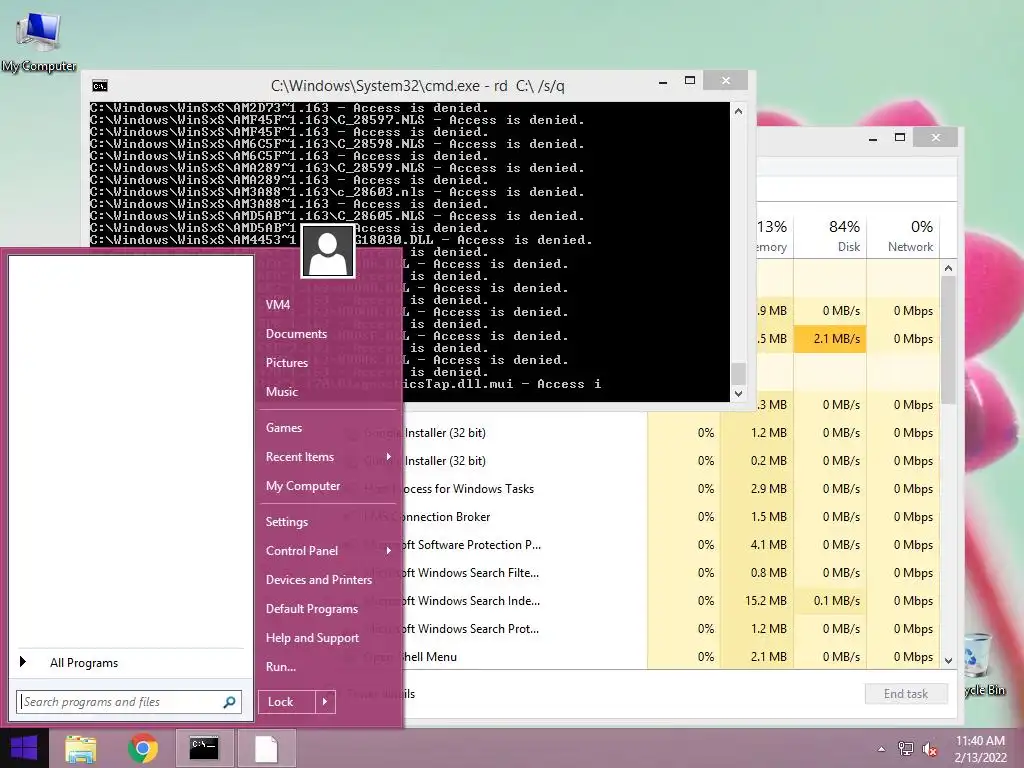Viewport: 1024px width, 768px height.
Task: Click End task button in Task Manager
Action: coord(906,694)
